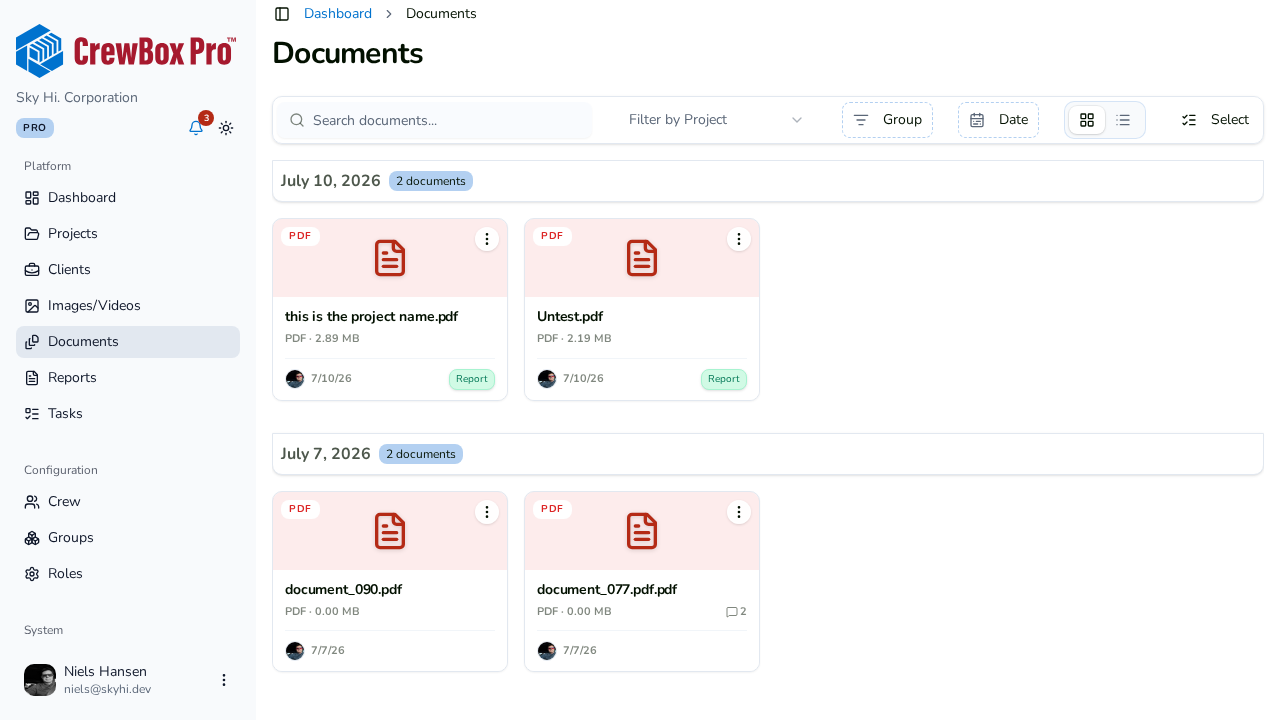1280x720 pixels.
Task: Click the Sky Hi. Corporation name
Action: (x=77, y=98)
